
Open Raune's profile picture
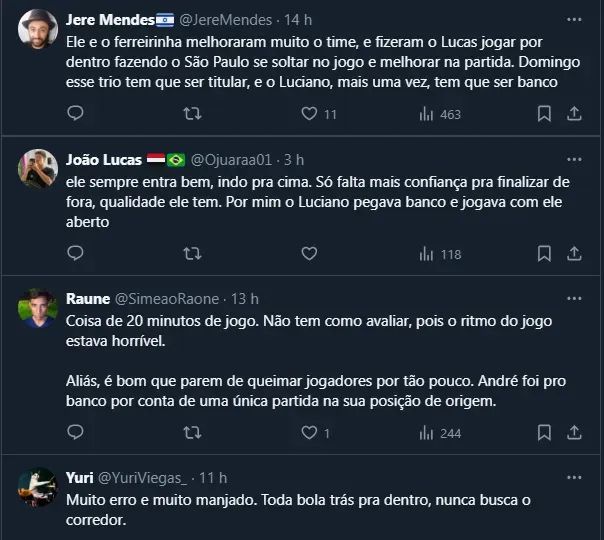tap(37, 307)
